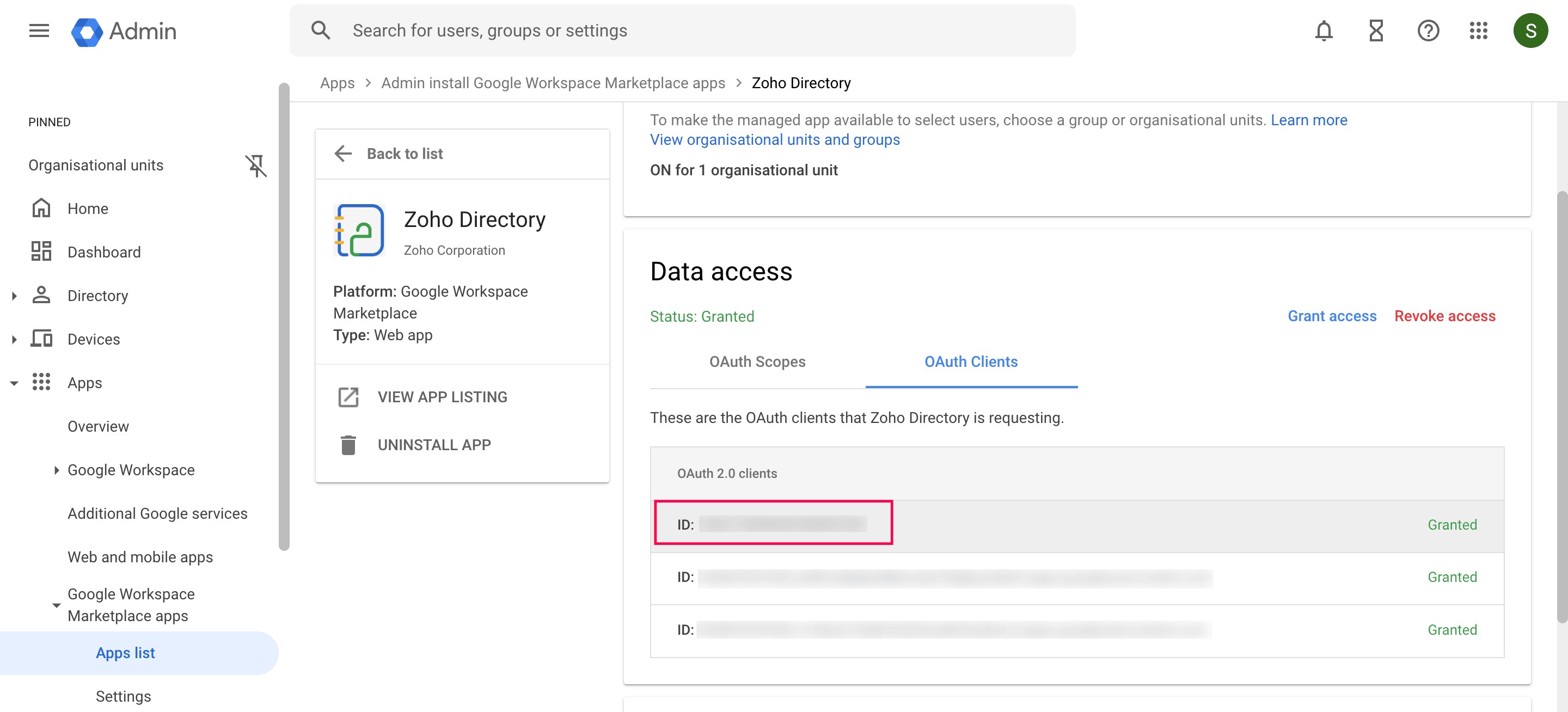Expand the Google Workspace submenu arrow
1568x712 pixels.
pyautogui.click(x=56, y=470)
